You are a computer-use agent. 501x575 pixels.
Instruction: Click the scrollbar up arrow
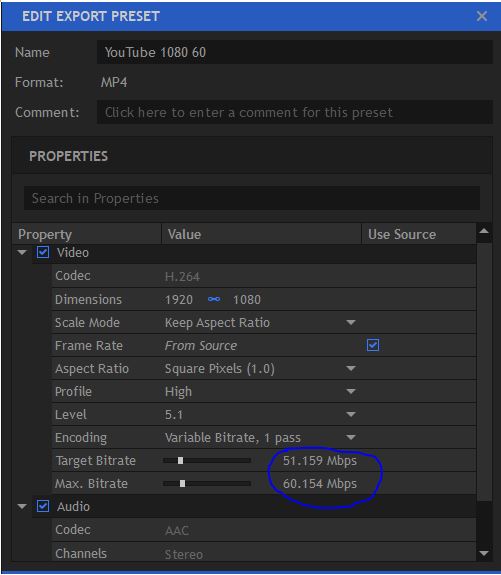tap(484, 231)
